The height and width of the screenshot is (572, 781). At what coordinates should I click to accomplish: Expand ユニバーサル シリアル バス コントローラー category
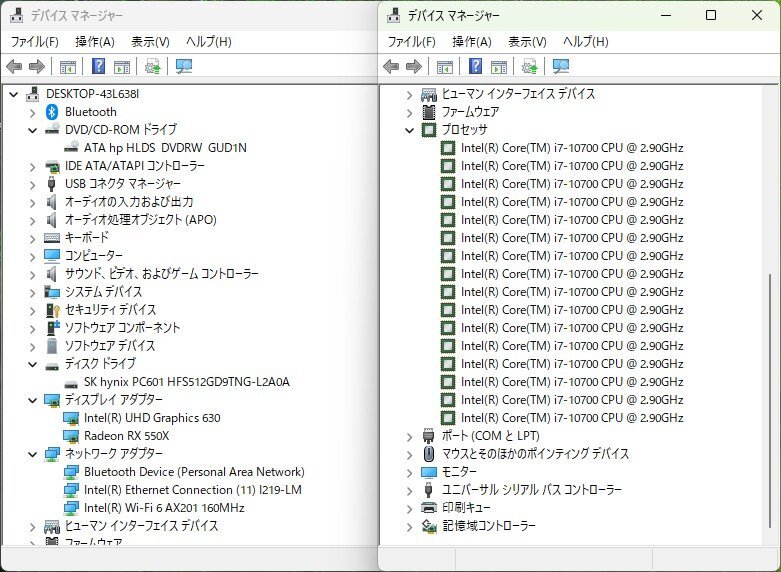click(409, 491)
